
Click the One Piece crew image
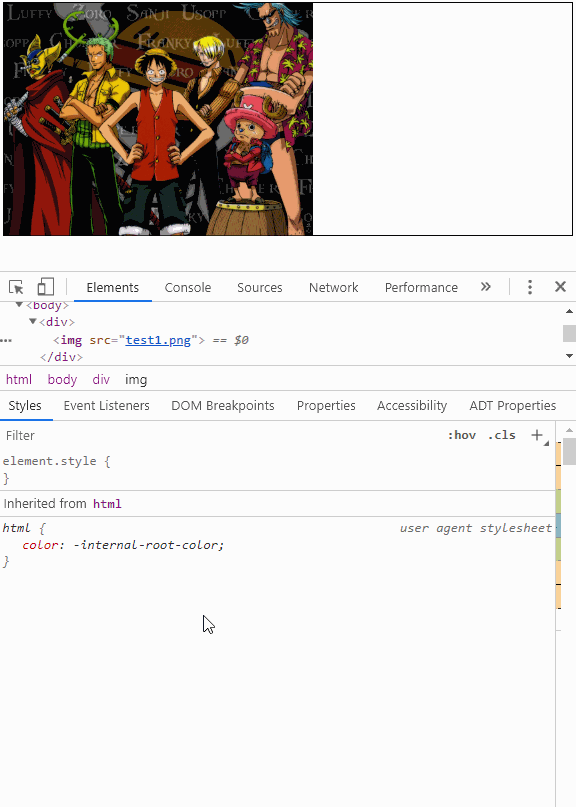[158, 119]
